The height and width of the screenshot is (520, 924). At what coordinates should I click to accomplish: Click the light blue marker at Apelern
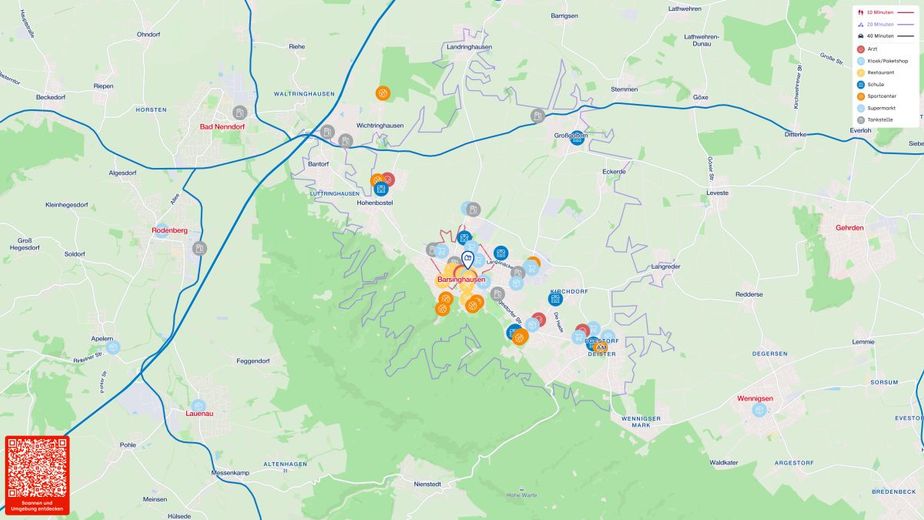pyautogui.click(x=113, y=347)
